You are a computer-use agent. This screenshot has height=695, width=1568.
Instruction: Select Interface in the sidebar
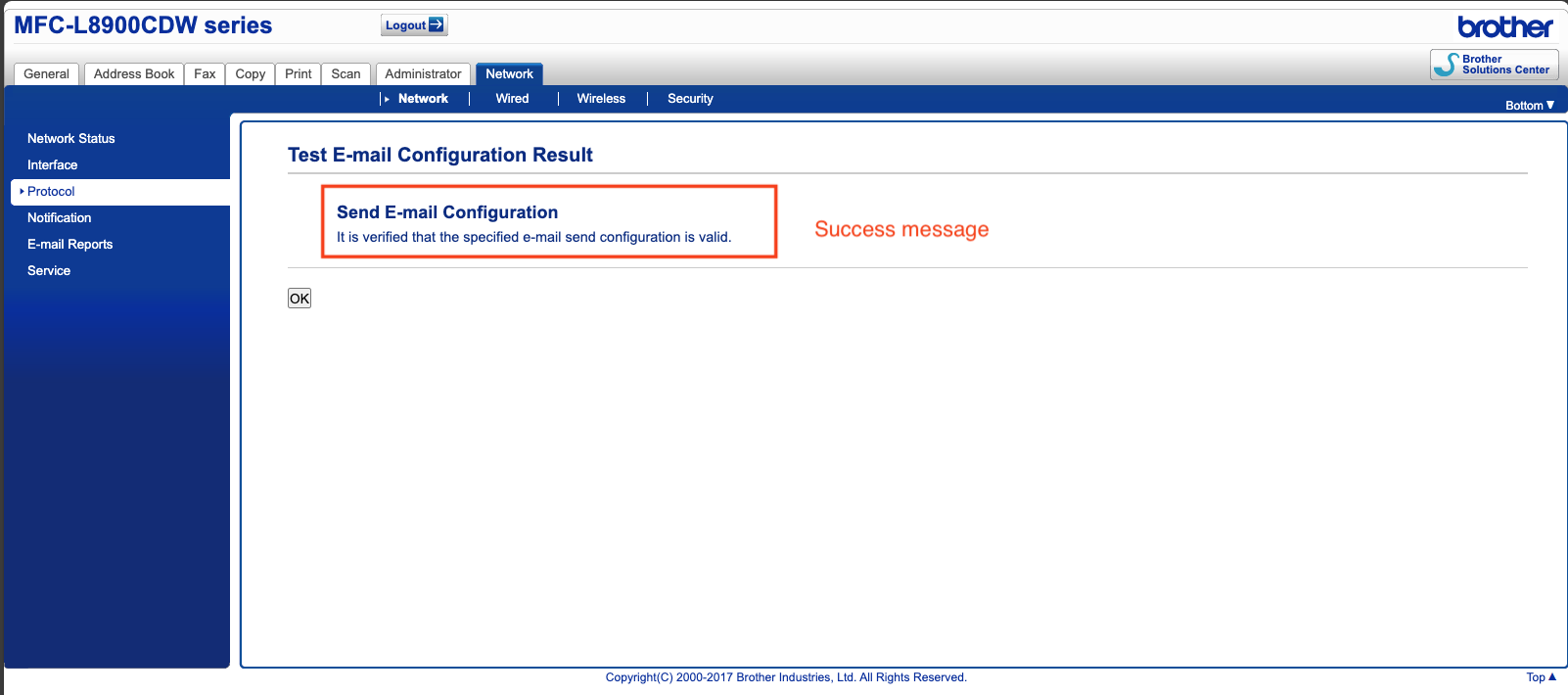pos(53,165)
